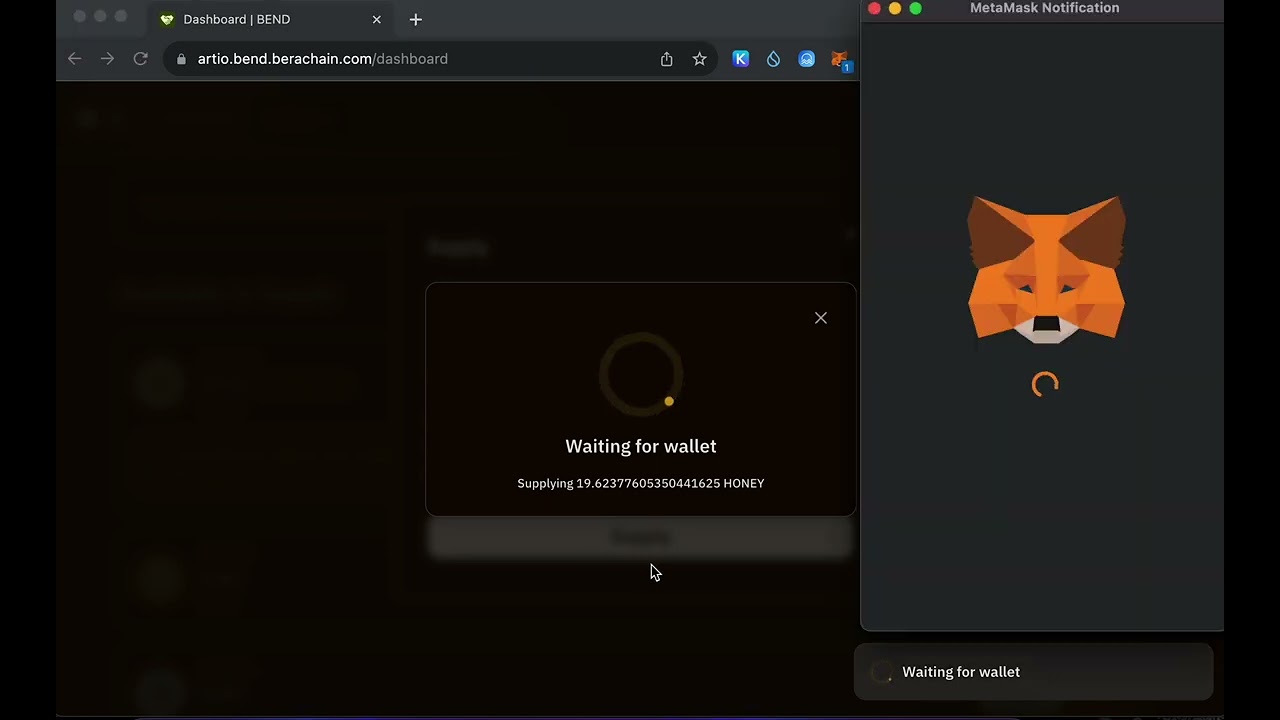Close the Dashboard | BEND tab
Screen dimensions: 1280x720
[377, 19]
